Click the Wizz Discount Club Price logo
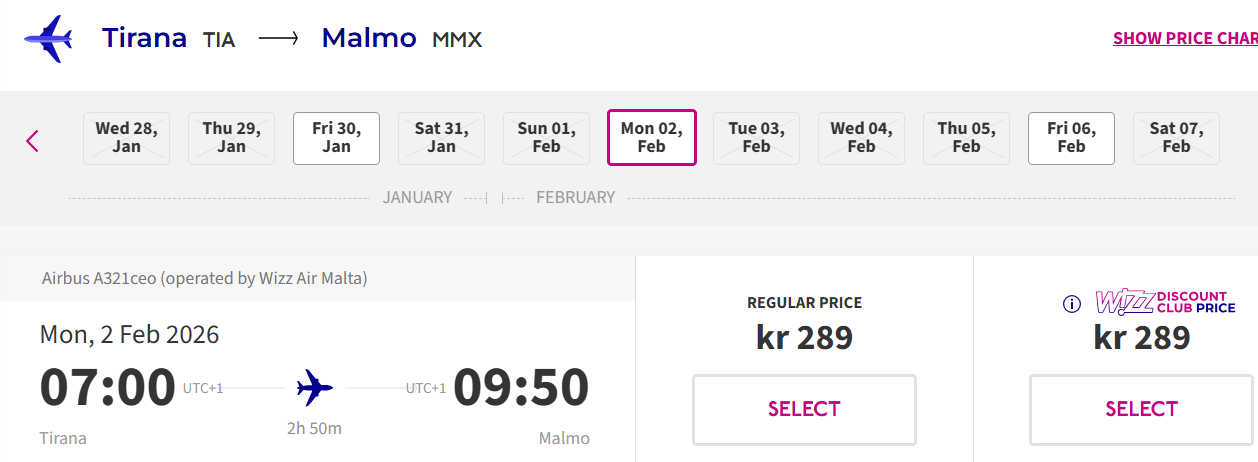Screen dimensions: 1258x462 [1165, 302]
